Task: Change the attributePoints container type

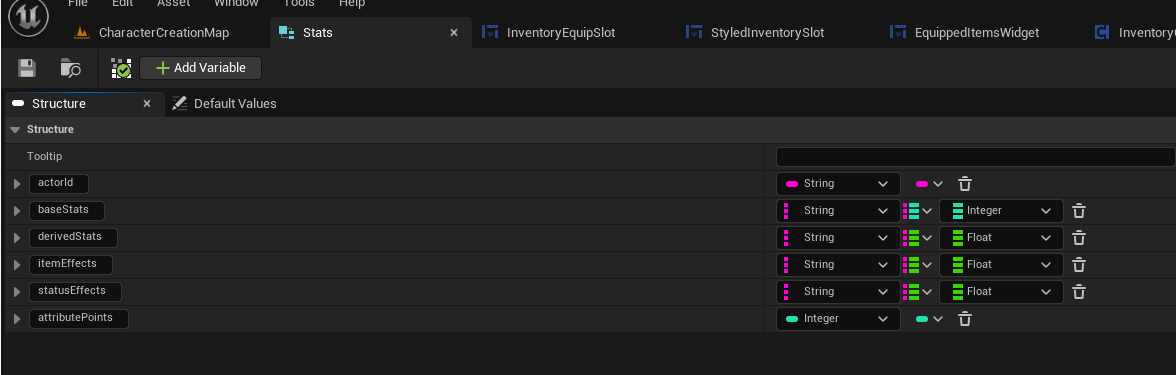Action: (x=929, y=319)
